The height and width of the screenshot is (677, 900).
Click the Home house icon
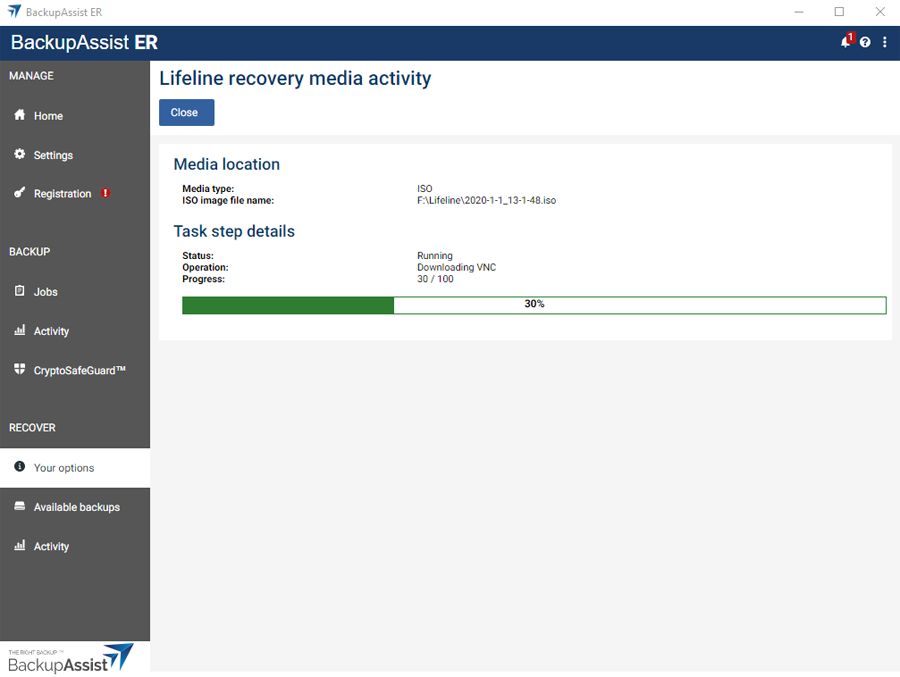click(20, 115)
